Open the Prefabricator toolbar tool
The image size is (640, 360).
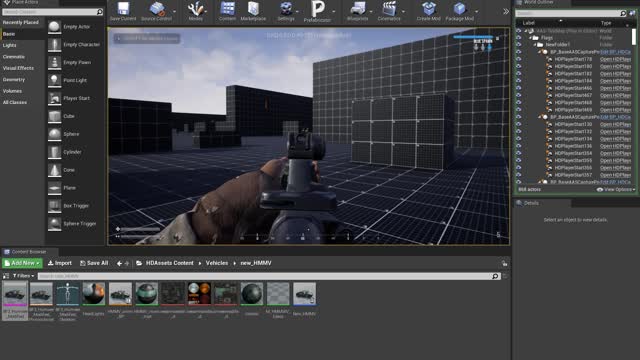tap(317, 11)
